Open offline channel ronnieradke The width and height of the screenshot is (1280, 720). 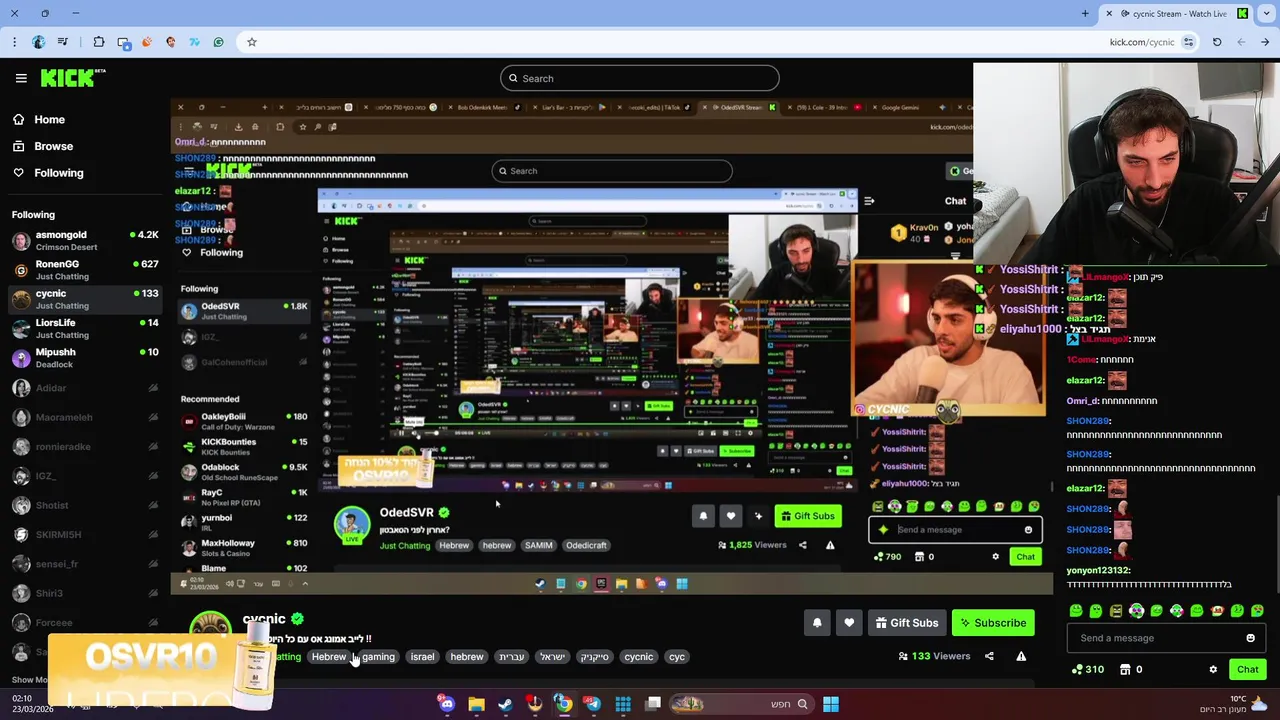click(83, 446)
